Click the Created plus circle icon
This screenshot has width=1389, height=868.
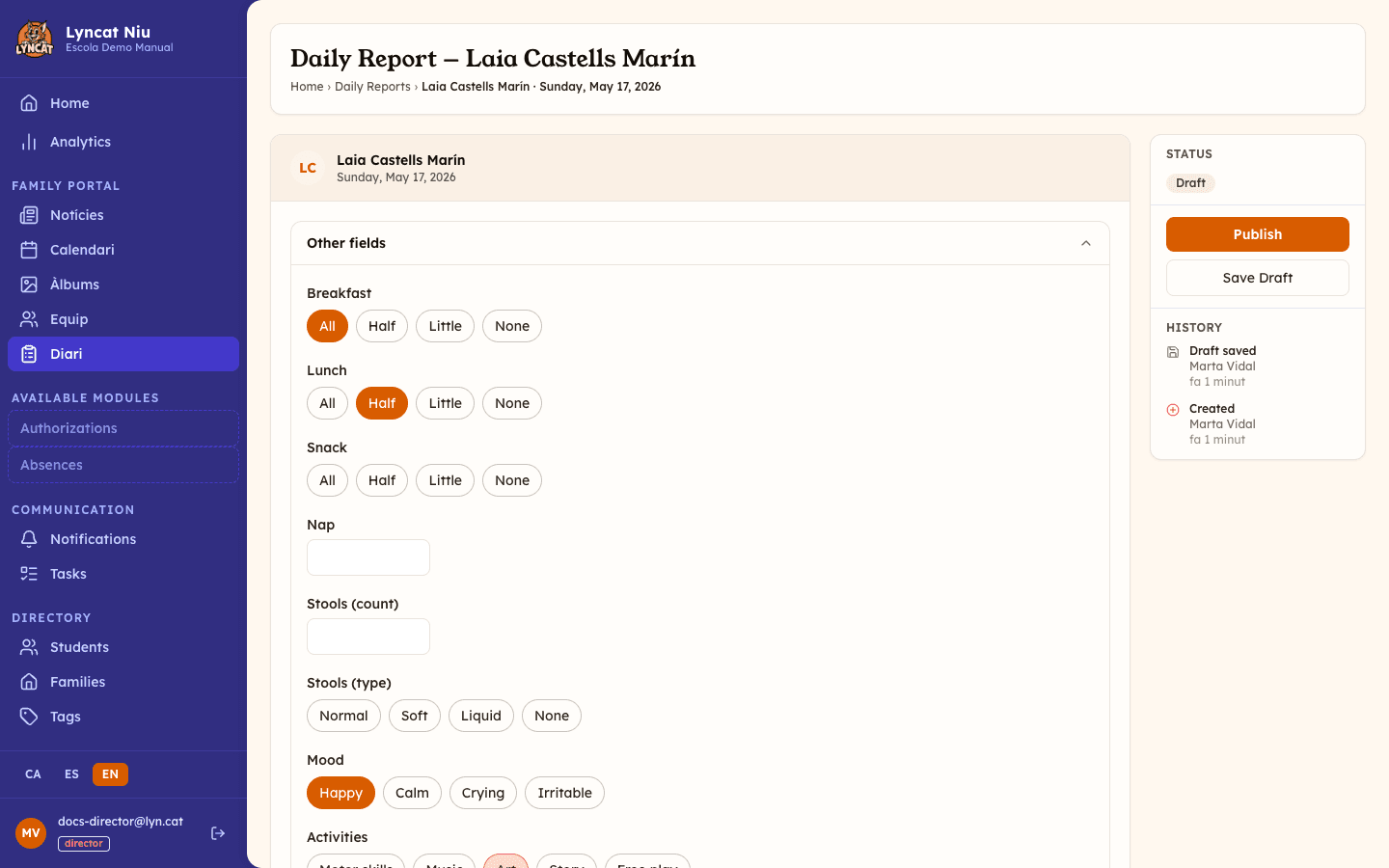coord(1173,410)
